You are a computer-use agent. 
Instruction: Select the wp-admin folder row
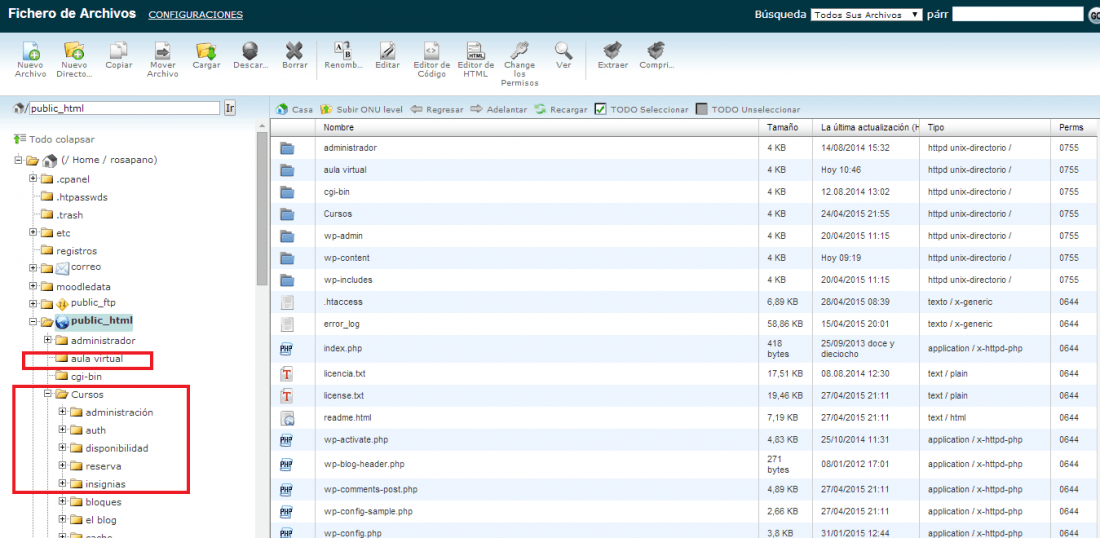pyautogui.click(x=685, y=236)
